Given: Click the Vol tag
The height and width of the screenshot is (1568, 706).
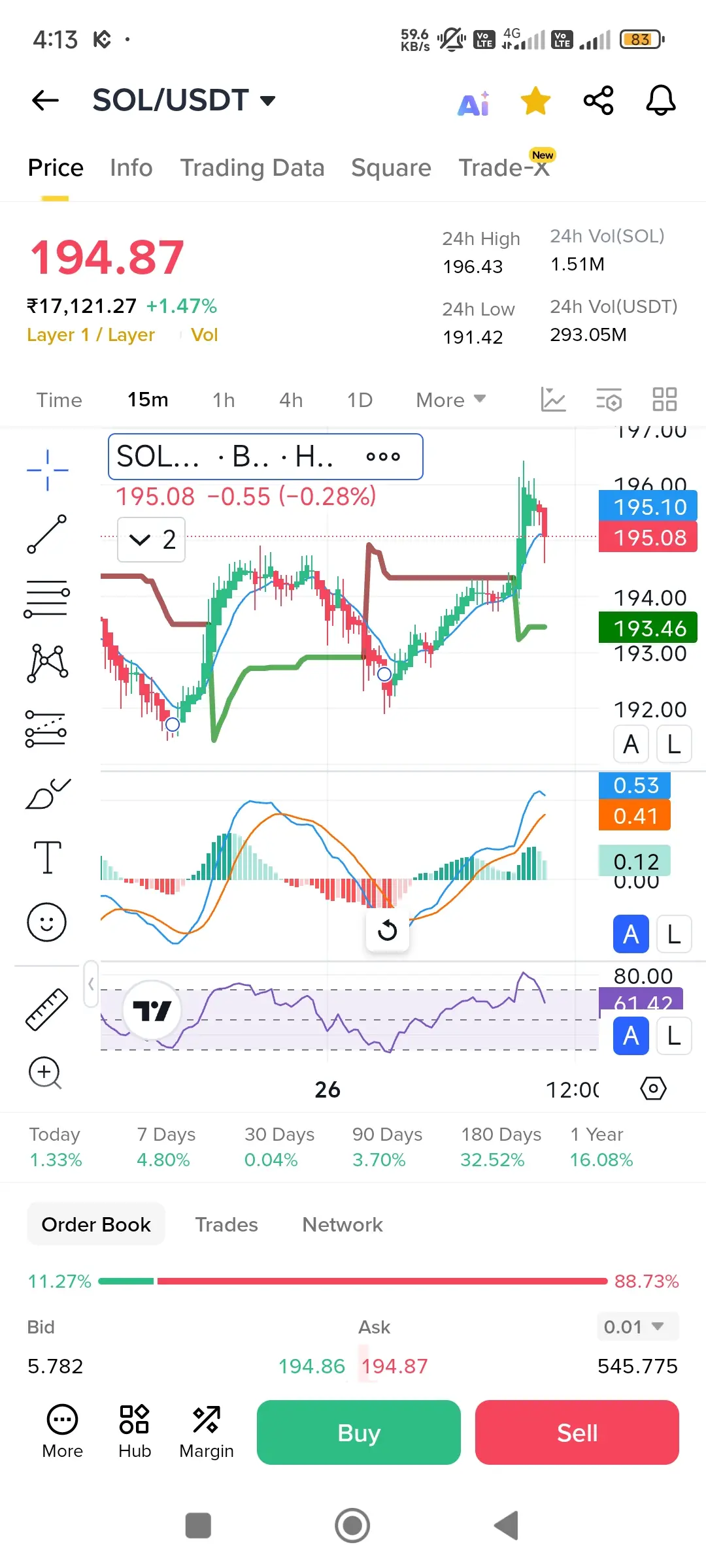Looking at the screenshot, I should click(204, 335).
